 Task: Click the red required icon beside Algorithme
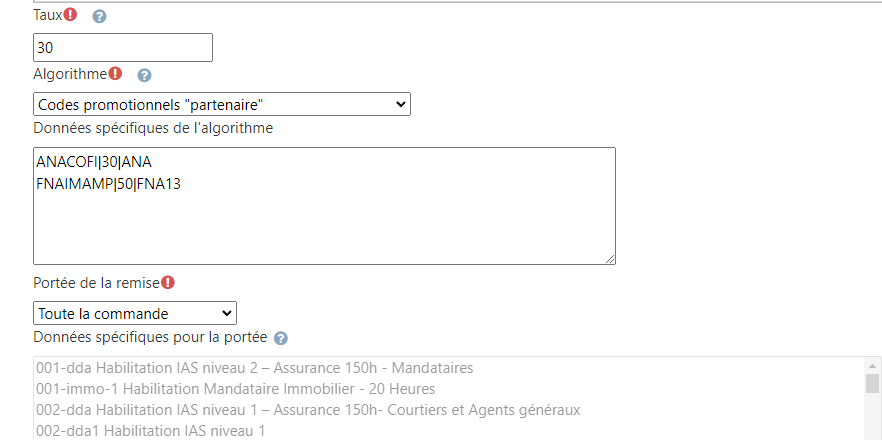(x=115, y=73)
